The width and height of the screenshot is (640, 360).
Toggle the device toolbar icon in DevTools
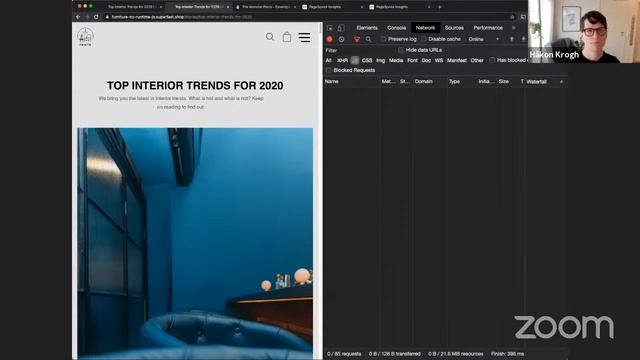point(341,28)
